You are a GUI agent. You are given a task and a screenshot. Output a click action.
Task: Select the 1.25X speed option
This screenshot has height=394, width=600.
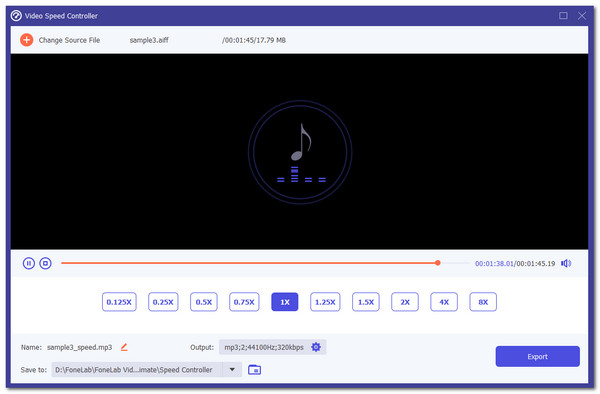[x=325, y=302]
